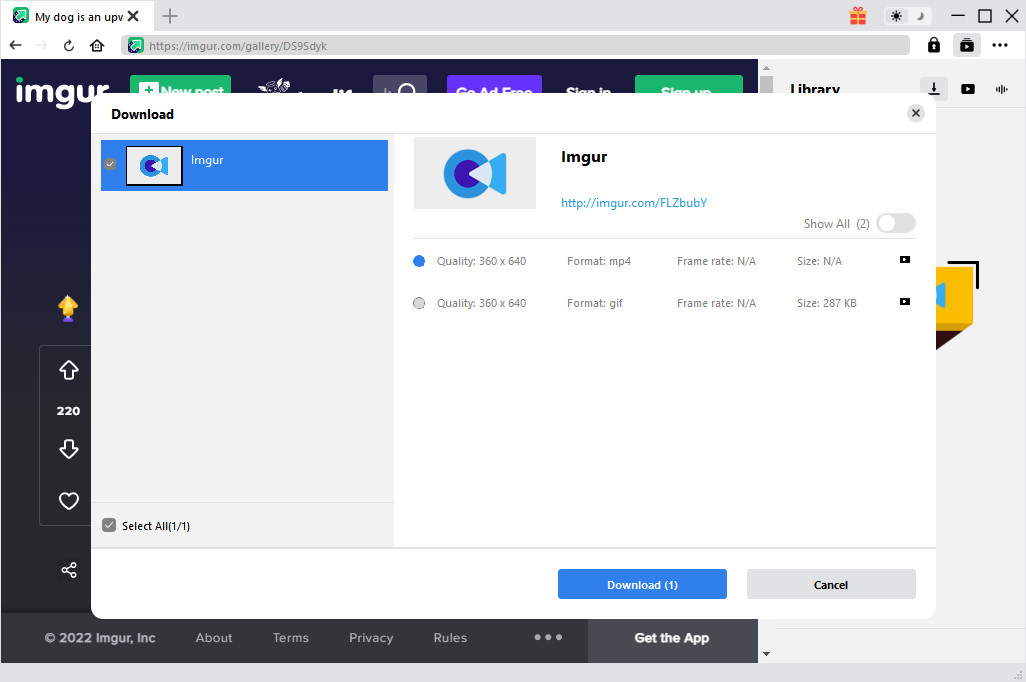Click the lock icon in the address bar
1026x682 pixels.
click(x=933, y=45)
